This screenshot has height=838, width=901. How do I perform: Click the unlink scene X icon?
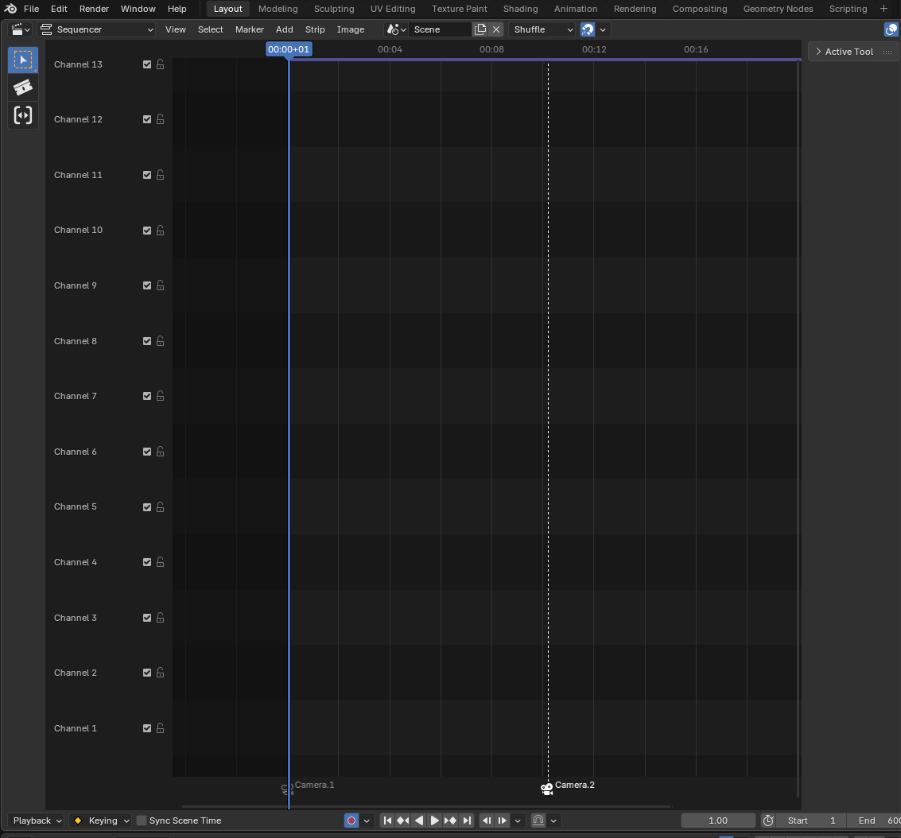point(496,29)
